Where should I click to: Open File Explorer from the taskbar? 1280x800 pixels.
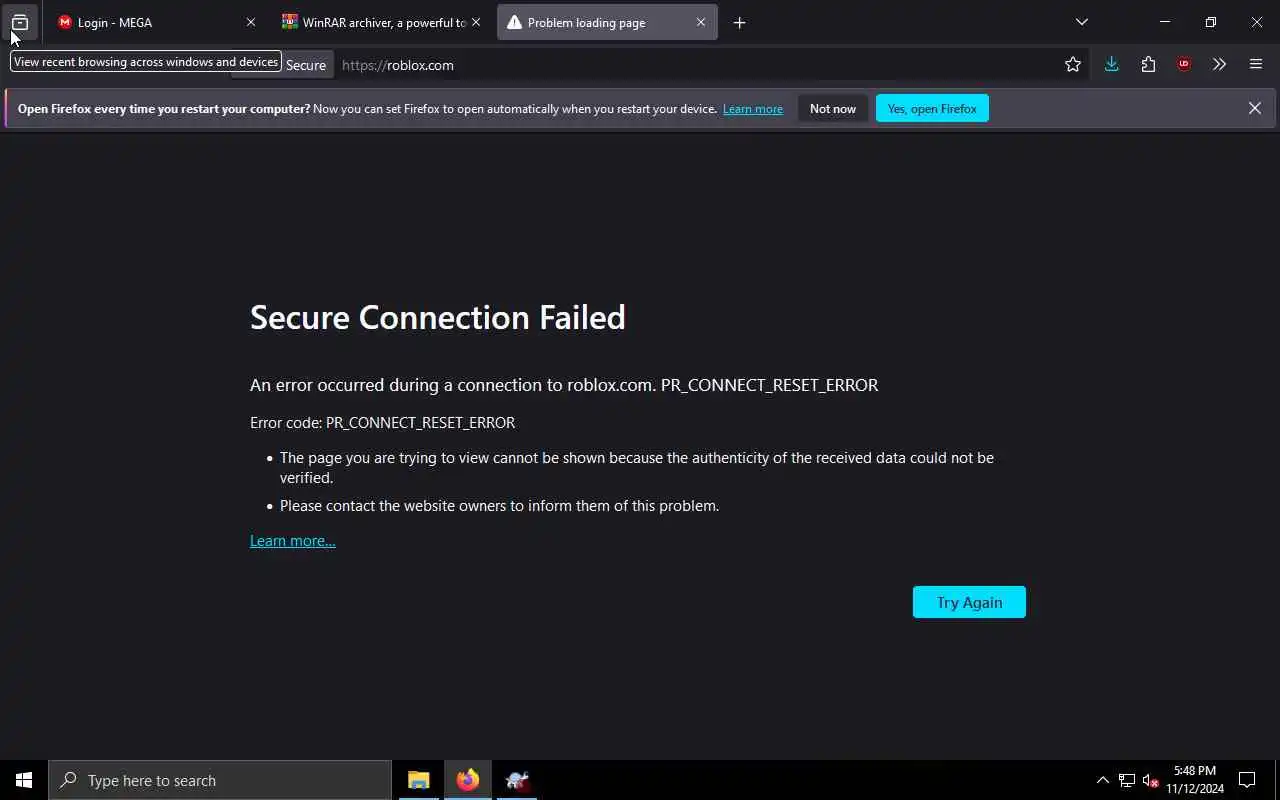click(419, 780)
